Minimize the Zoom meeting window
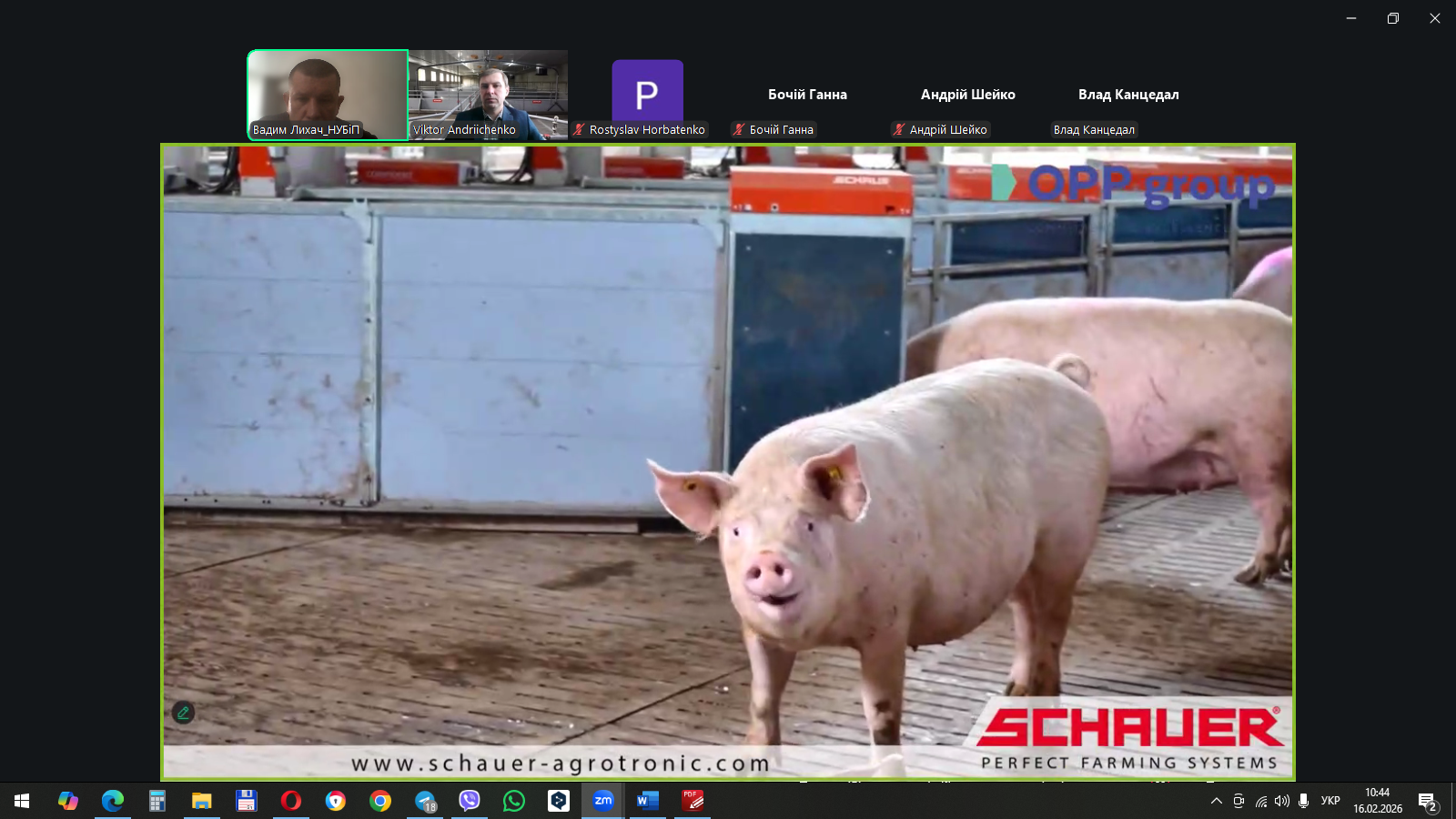This screenshot has height=819, width=1456. coord(1351,18)
